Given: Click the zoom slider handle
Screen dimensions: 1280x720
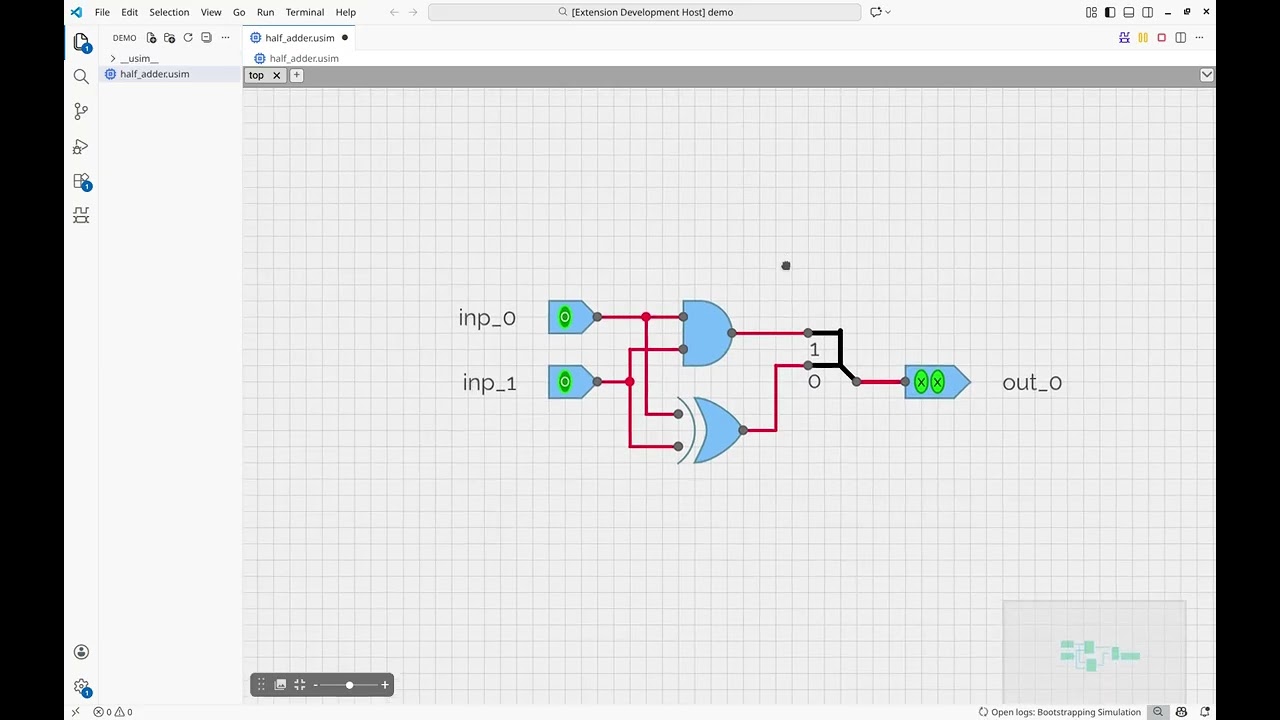Looking at the screenshot, I should pos(349,685).
